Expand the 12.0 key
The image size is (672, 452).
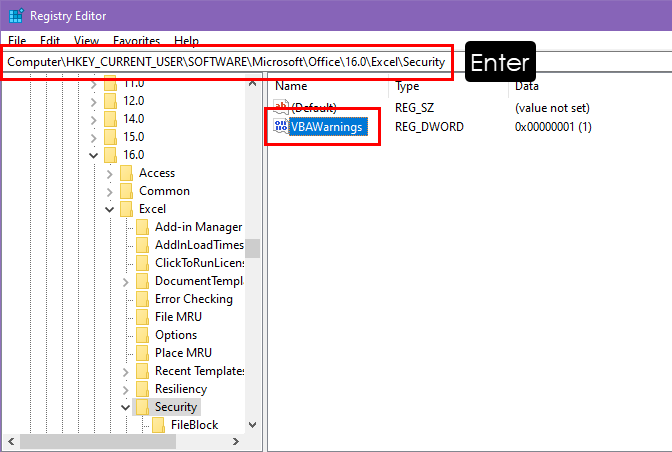[x=94, y=102]
